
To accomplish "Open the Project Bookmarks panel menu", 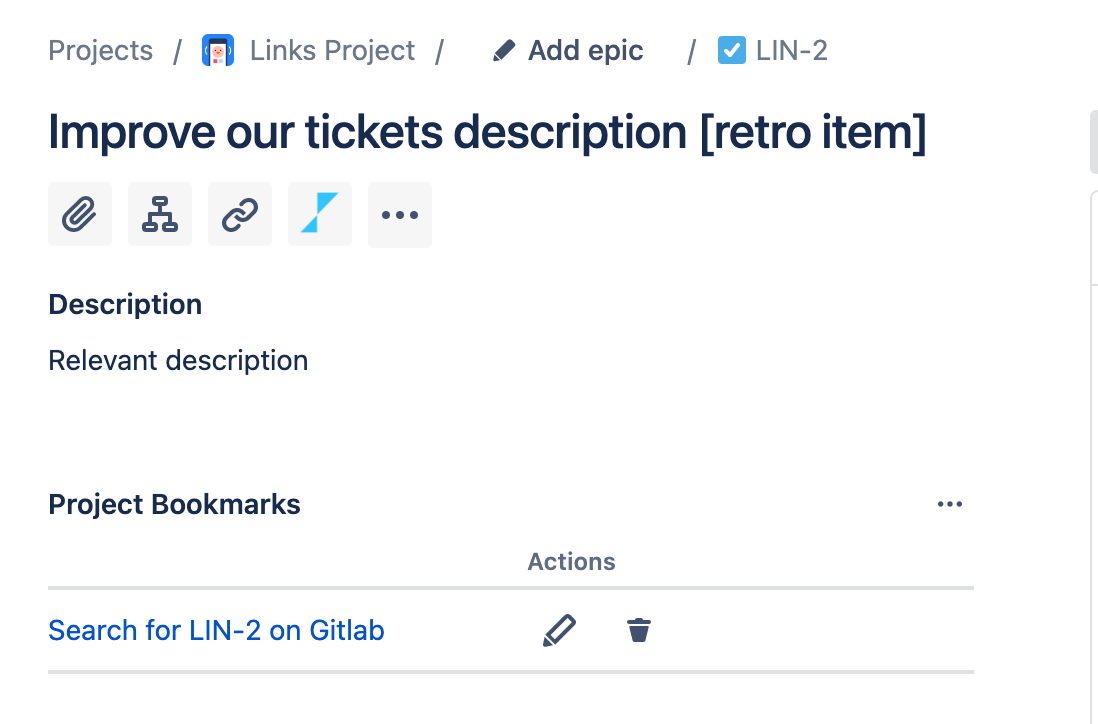I will [x=949, y=504].
